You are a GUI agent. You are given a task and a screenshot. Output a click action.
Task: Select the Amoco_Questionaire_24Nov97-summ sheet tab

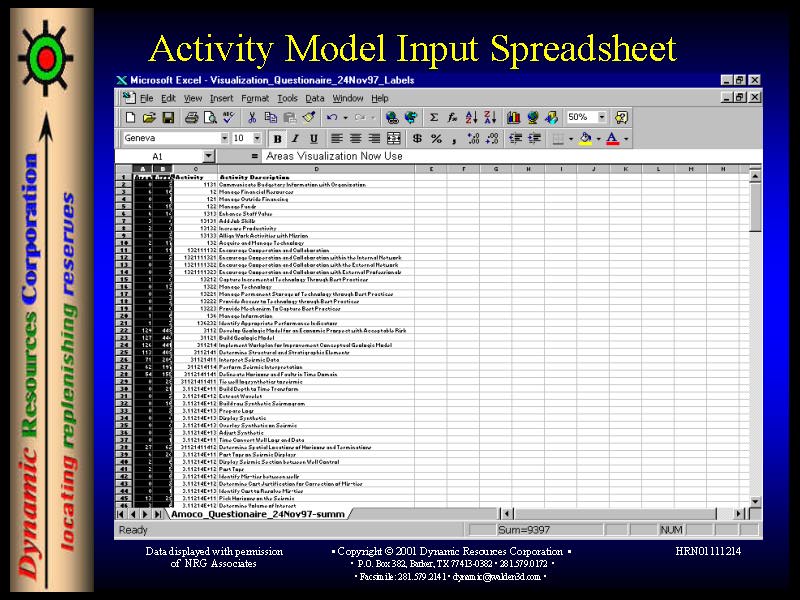pyautogui.click(x=256, y=514)
